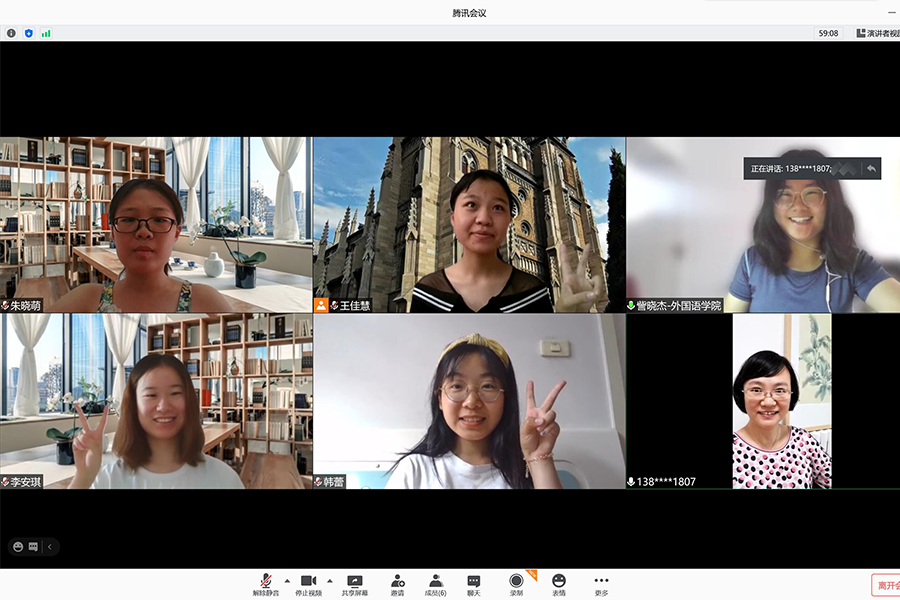900x600 pixels.
Task: Click the blue security shield icon
Action: point(29,33)
